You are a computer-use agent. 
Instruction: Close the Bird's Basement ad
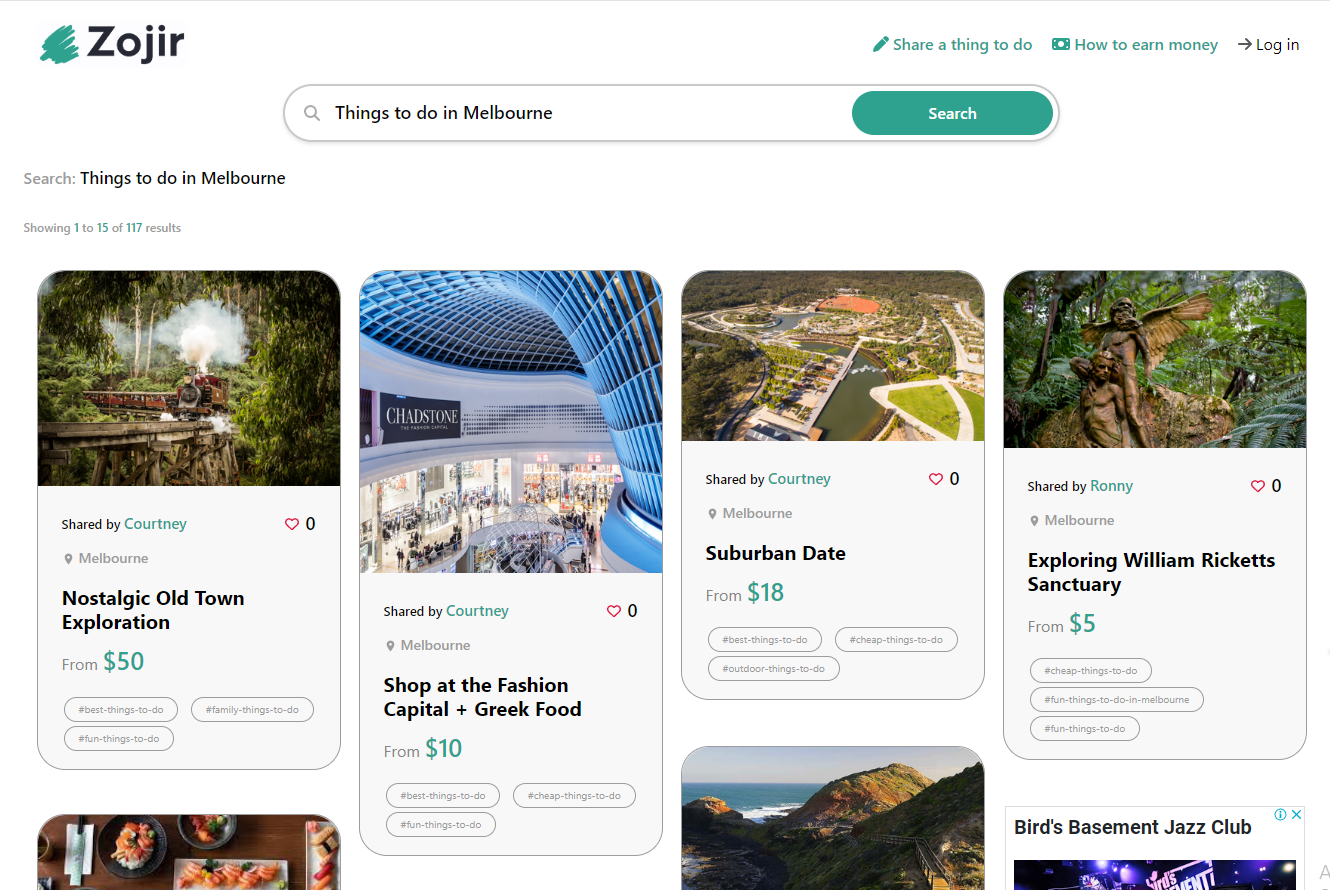(x=1296, y=815)
